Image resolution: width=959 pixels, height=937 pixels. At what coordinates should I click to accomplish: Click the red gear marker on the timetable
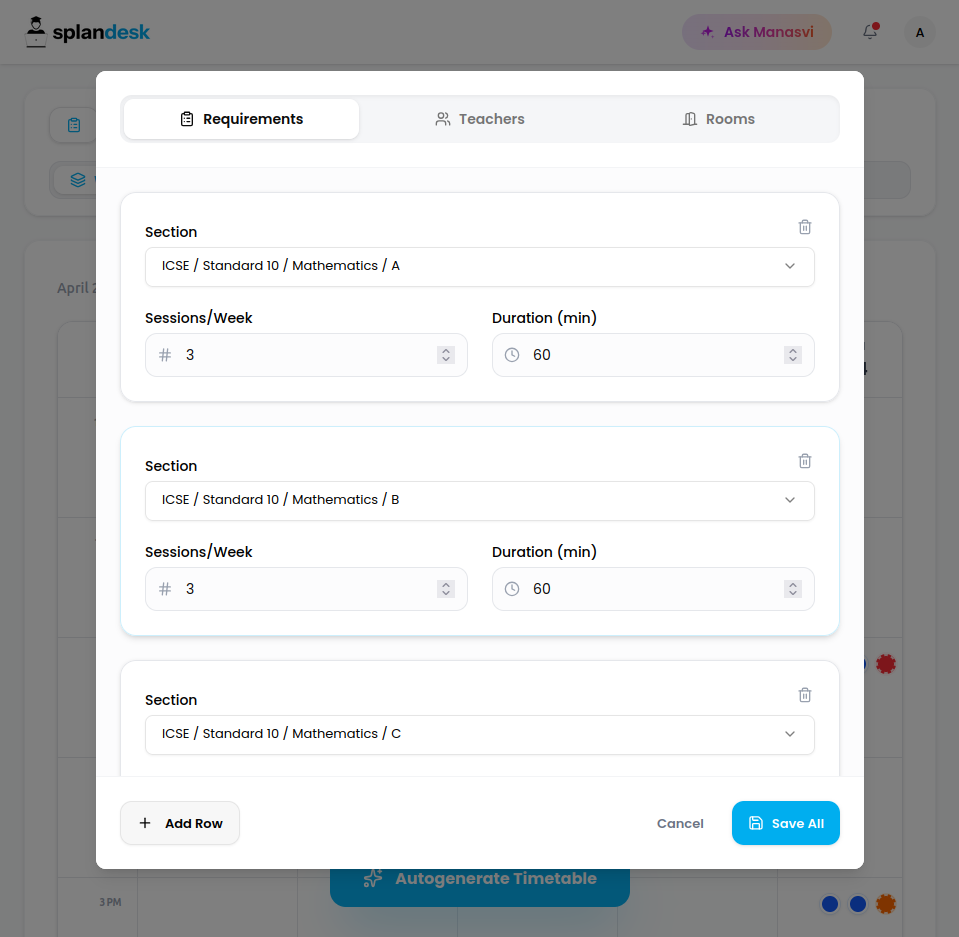tap(886, 664)
